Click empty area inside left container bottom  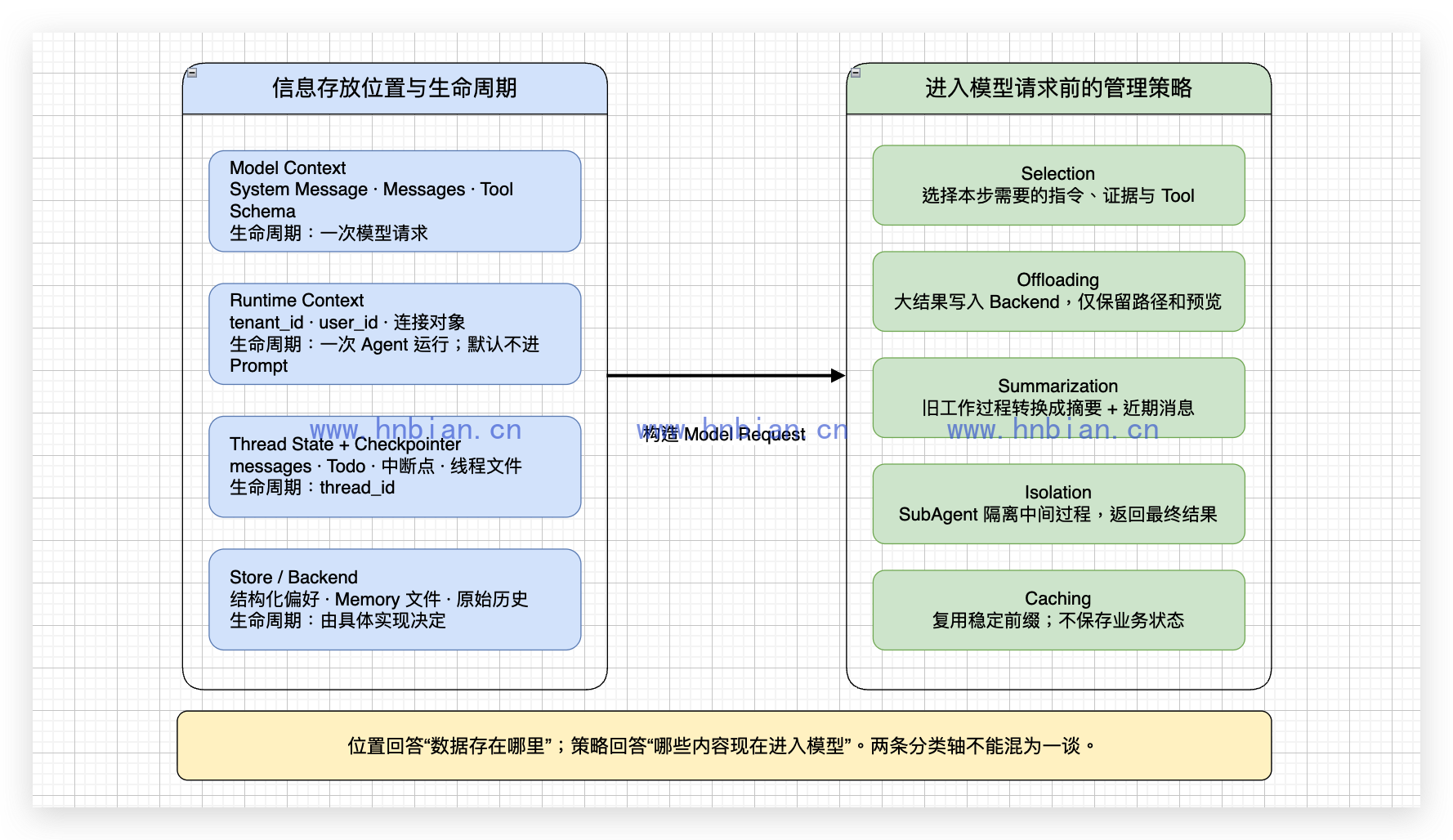(x=395, y=670)
